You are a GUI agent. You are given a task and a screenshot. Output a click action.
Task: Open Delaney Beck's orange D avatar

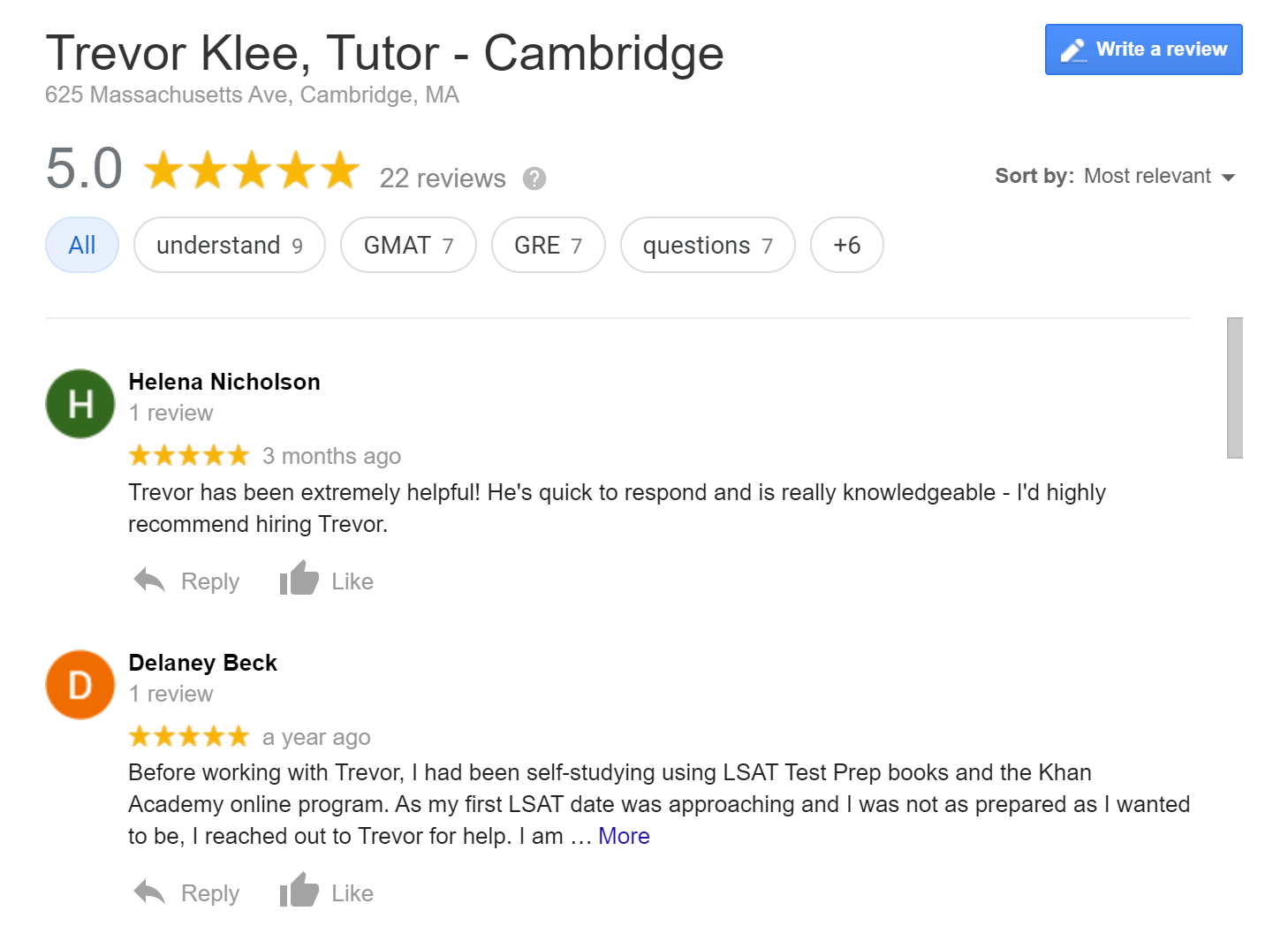click(x=80, y=685)
